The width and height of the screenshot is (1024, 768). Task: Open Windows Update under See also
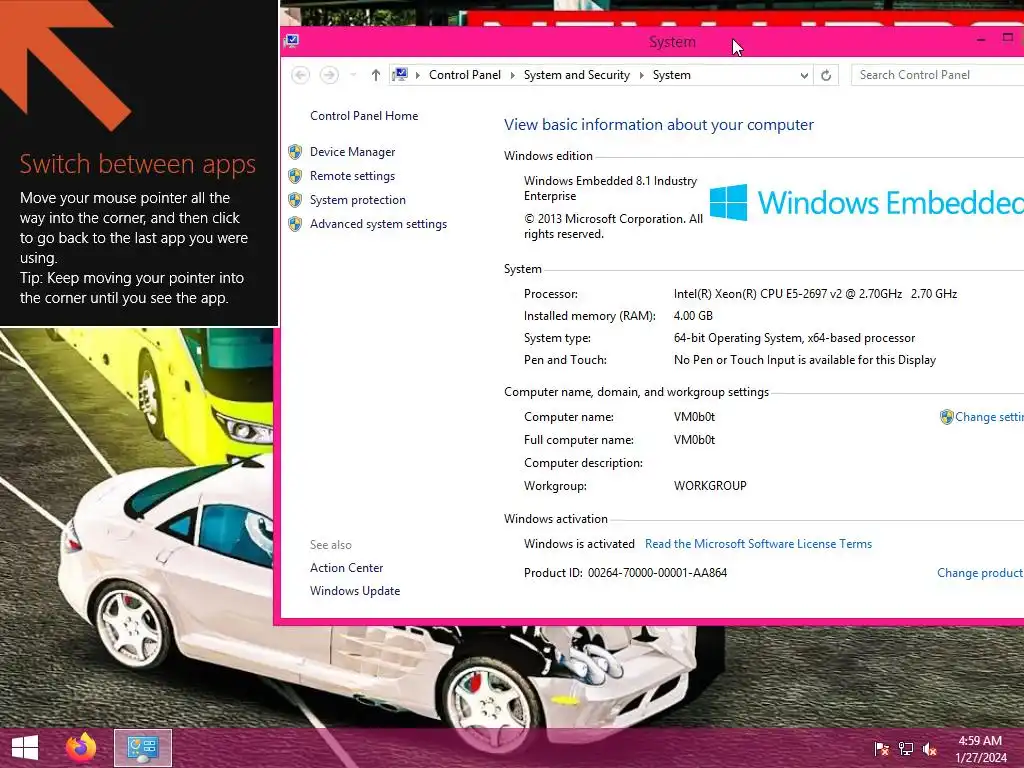(x=355, y=590)
